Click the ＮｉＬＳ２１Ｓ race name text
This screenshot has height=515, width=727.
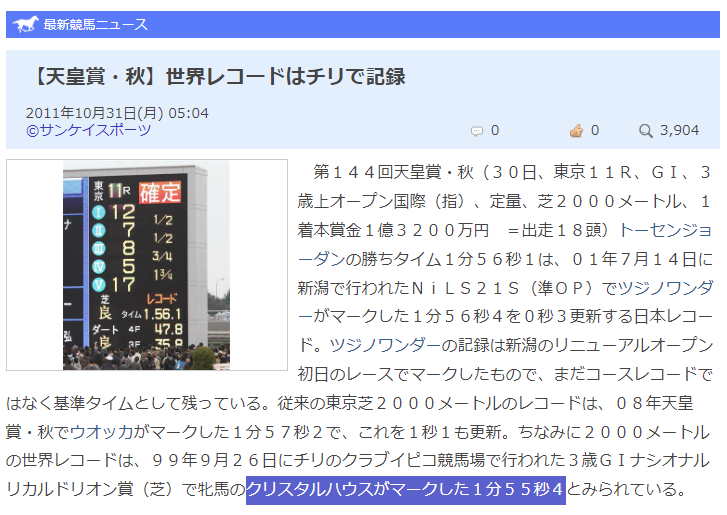pos(467,287)
